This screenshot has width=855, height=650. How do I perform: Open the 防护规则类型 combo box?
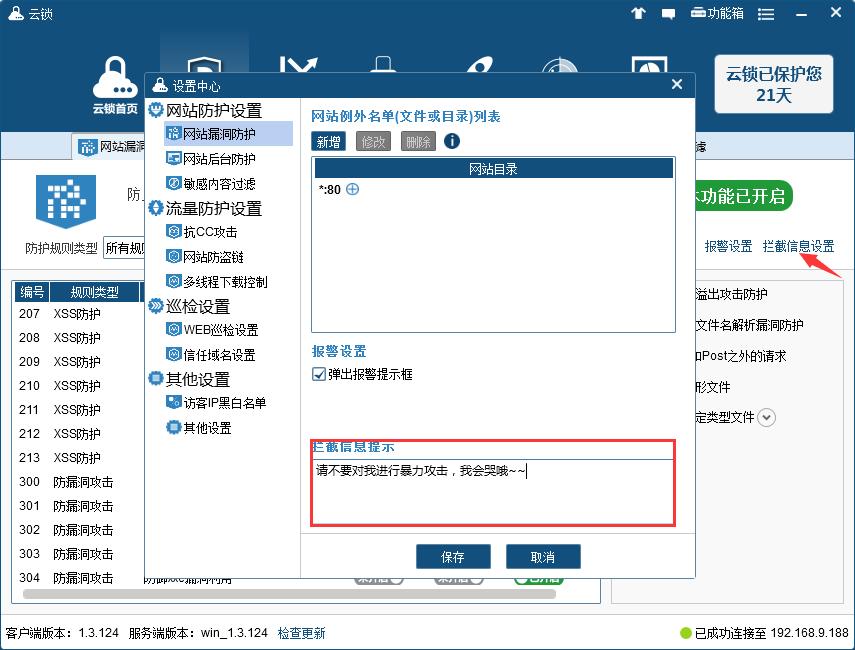coord(124,248)
